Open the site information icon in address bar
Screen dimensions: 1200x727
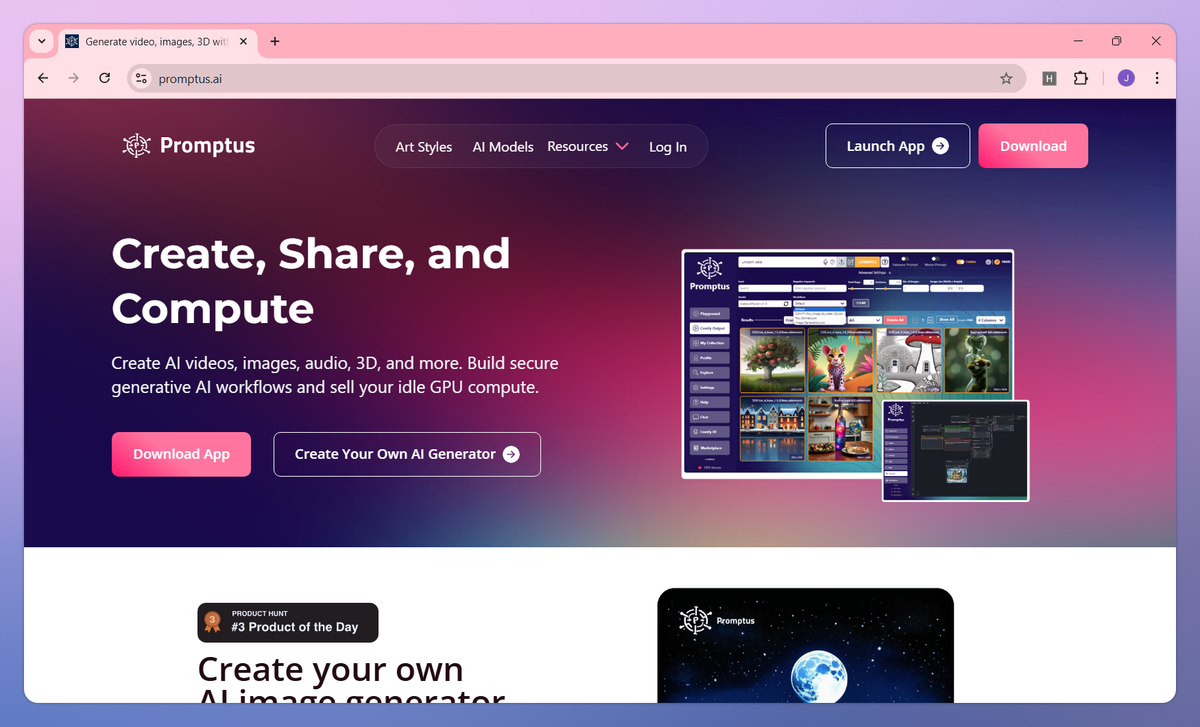pyautogui.click(x=141, y=78)
